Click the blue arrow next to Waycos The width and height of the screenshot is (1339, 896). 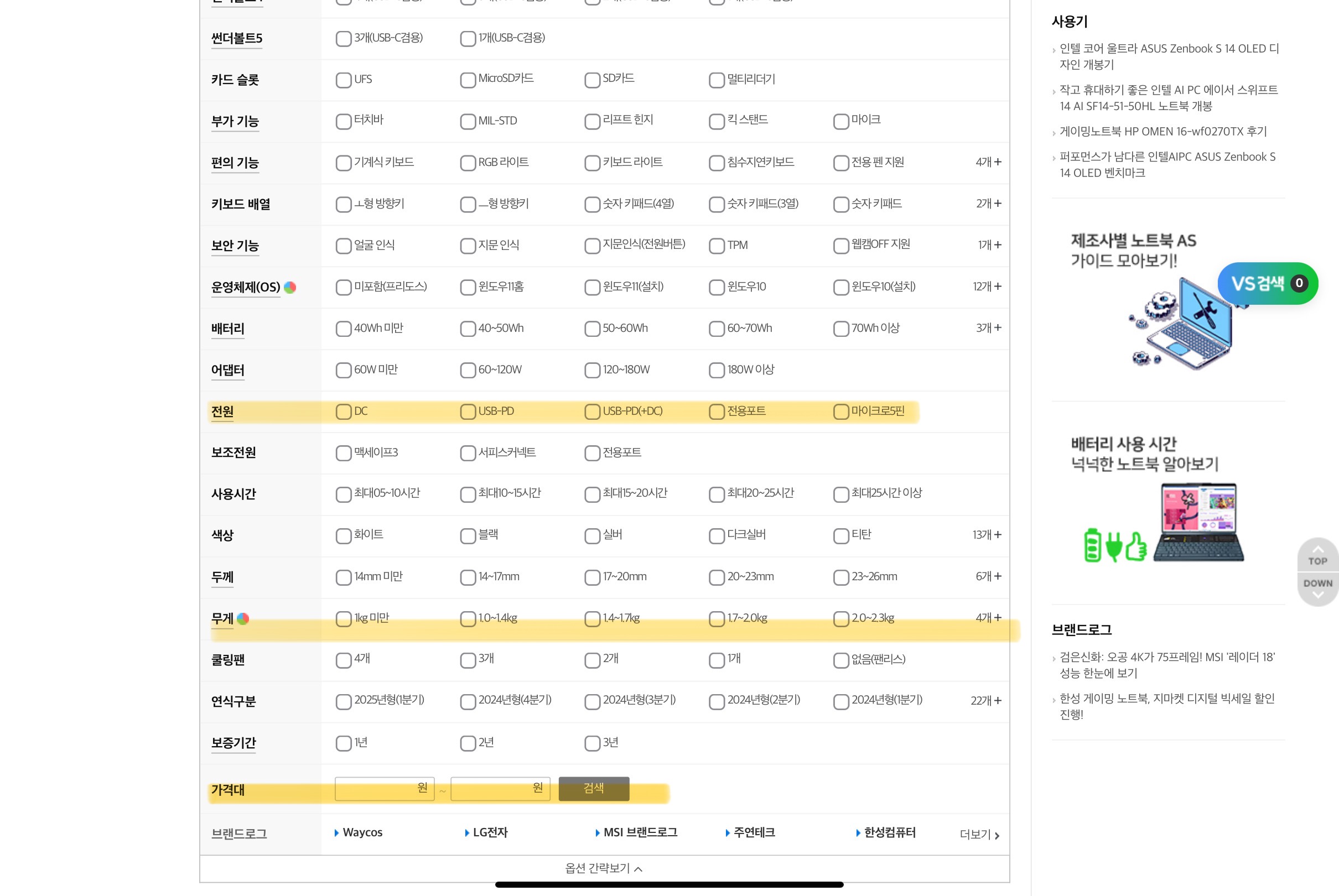[x=336, y=833]
